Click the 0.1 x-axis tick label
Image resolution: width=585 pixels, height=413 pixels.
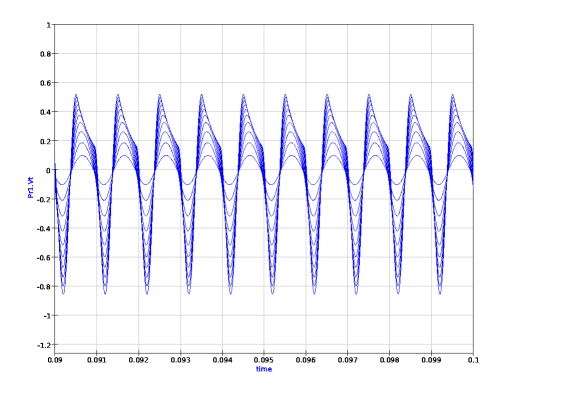(x=473, y=360)
